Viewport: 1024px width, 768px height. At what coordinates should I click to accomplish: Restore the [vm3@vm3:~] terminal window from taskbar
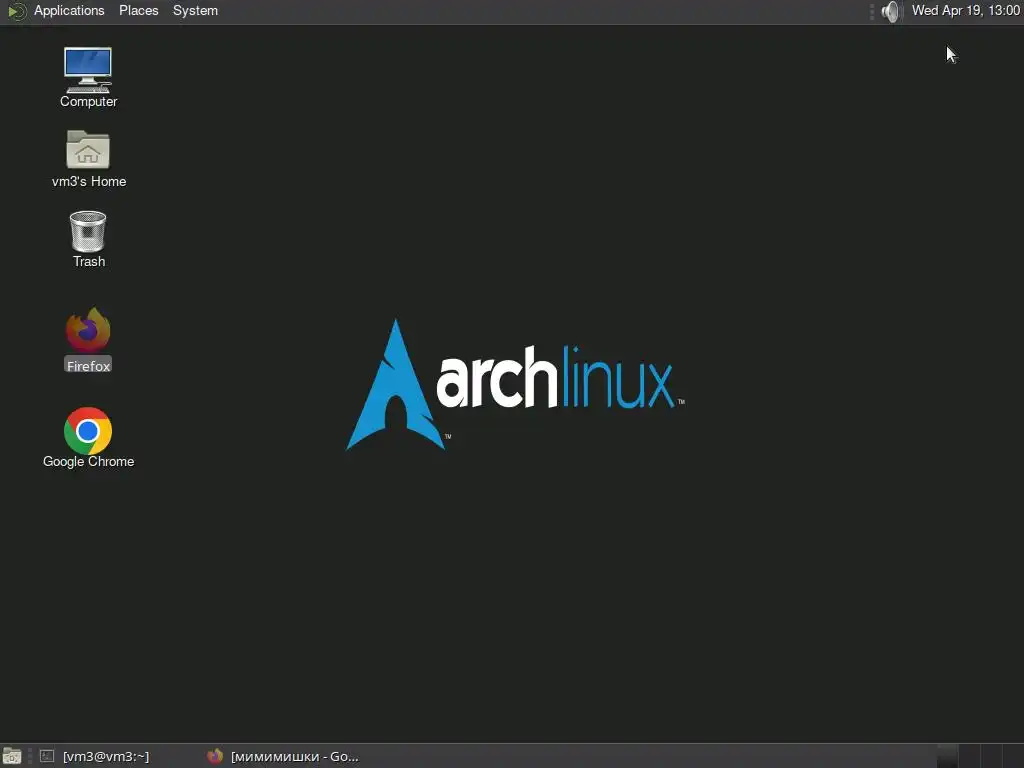95,756
